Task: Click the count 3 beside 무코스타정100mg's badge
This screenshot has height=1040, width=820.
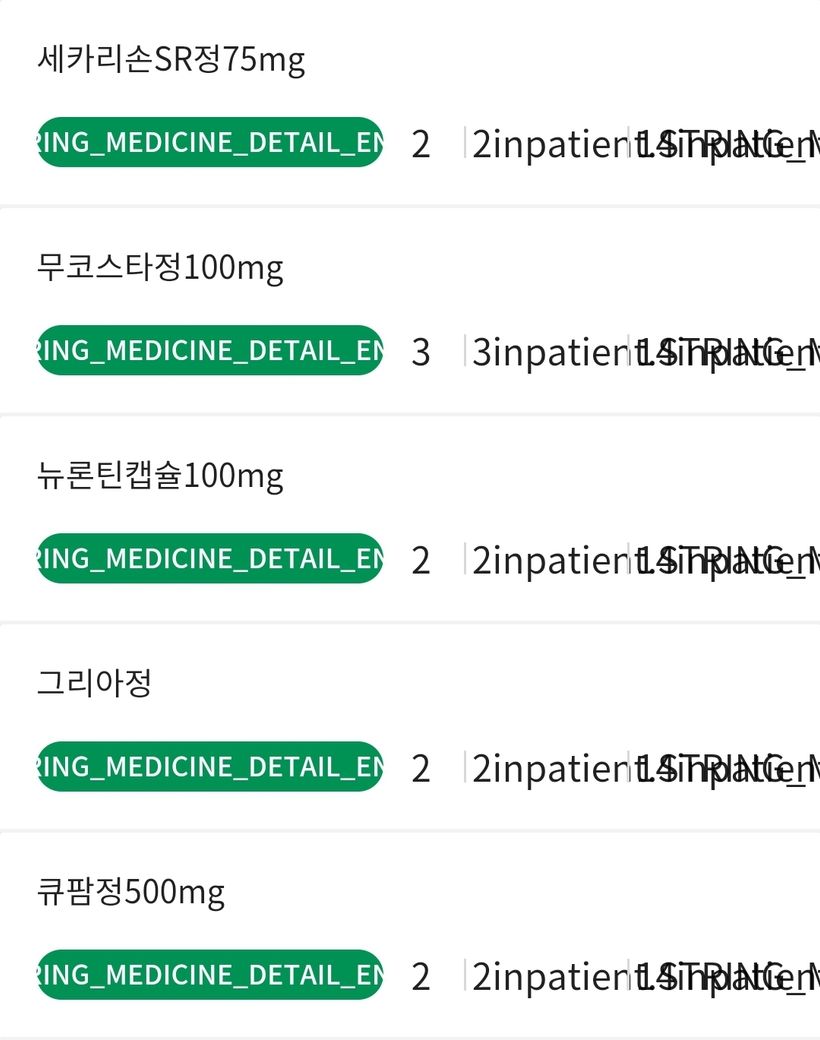Action: (x=421, y=353)
